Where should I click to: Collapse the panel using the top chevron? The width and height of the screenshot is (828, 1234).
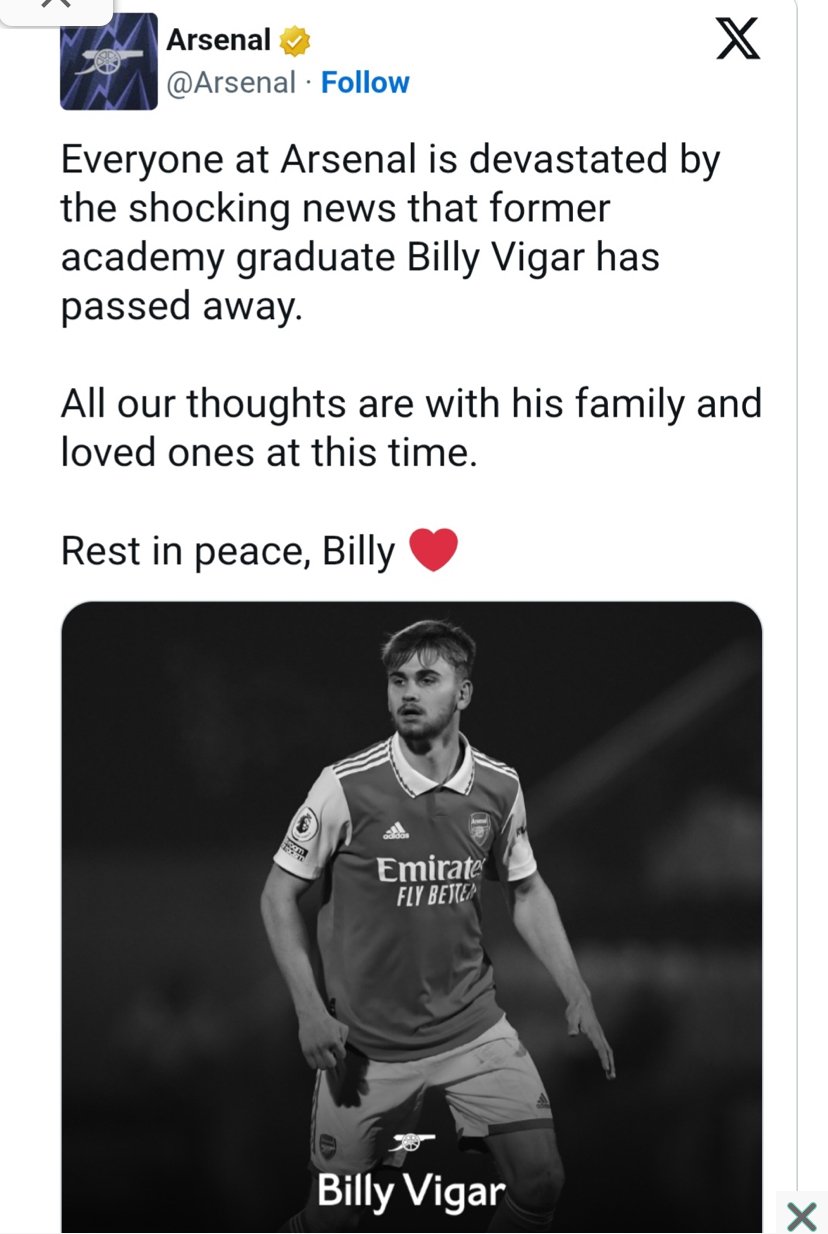pyautogui.click(x=57, y=5)
